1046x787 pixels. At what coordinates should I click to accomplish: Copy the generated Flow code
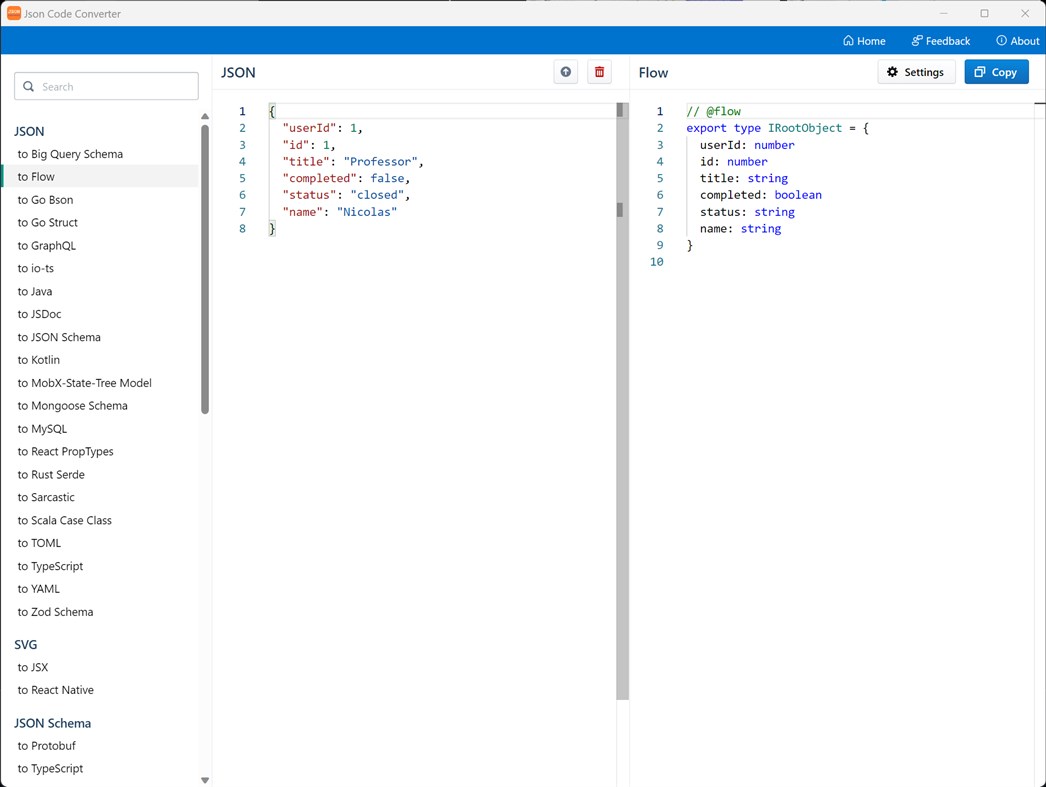[996, 71]
